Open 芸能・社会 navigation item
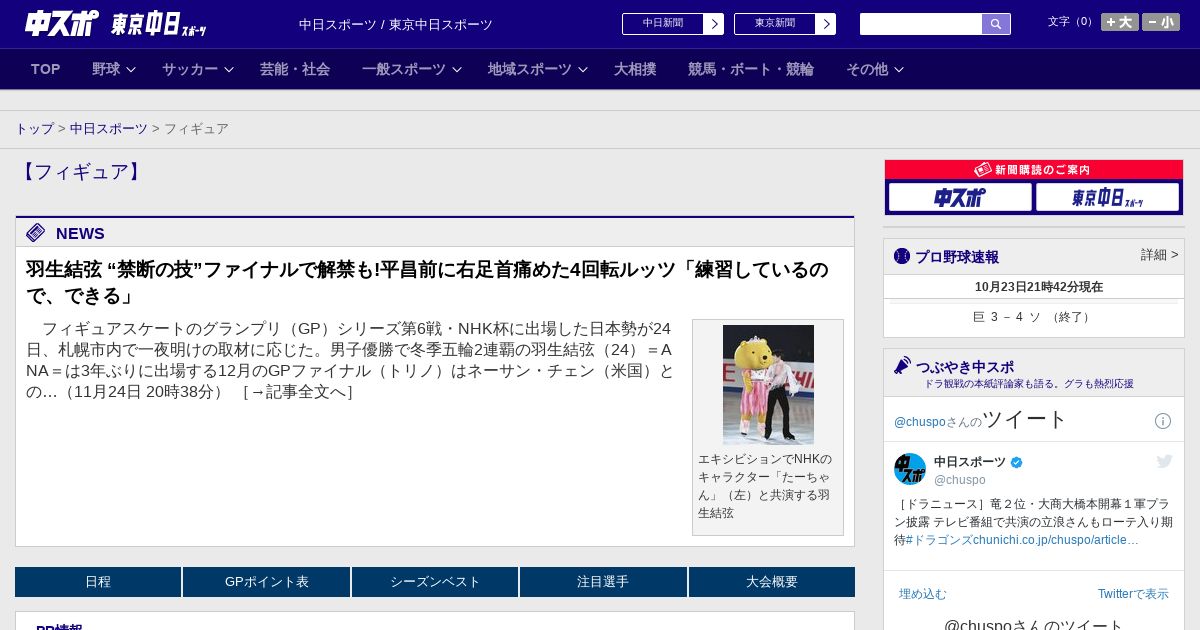The image size is (1200, 630). point(295,69)
